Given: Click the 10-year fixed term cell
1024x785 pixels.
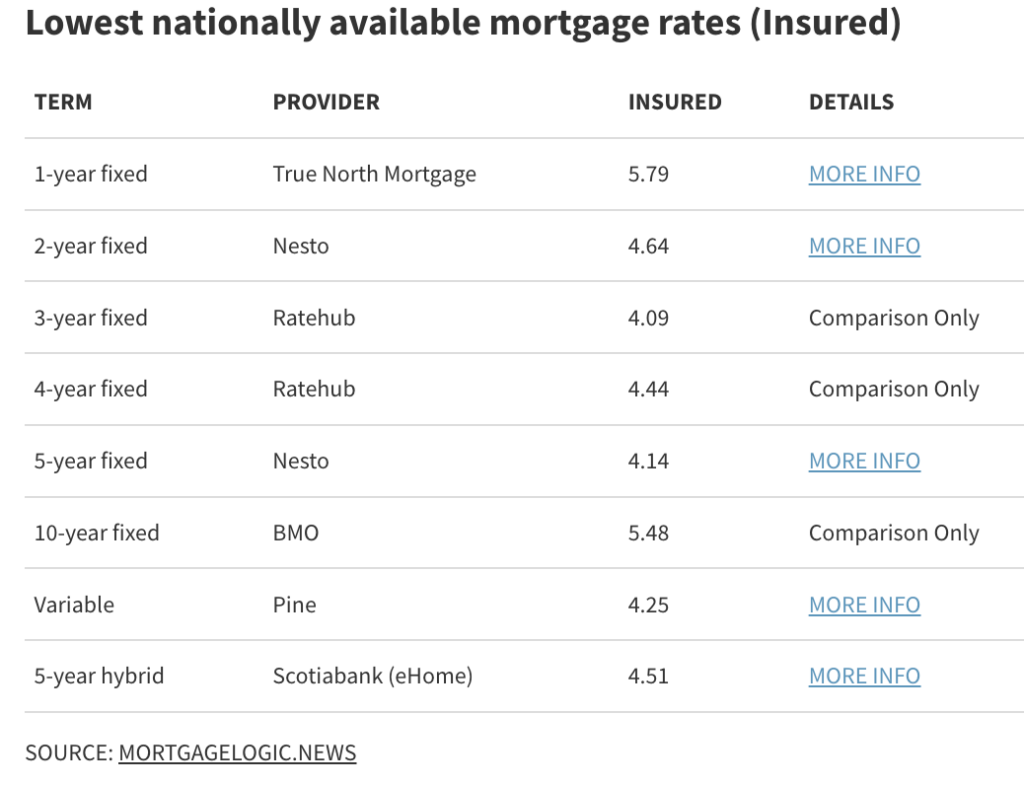Looking at the screenshot, I should point(96,533).
